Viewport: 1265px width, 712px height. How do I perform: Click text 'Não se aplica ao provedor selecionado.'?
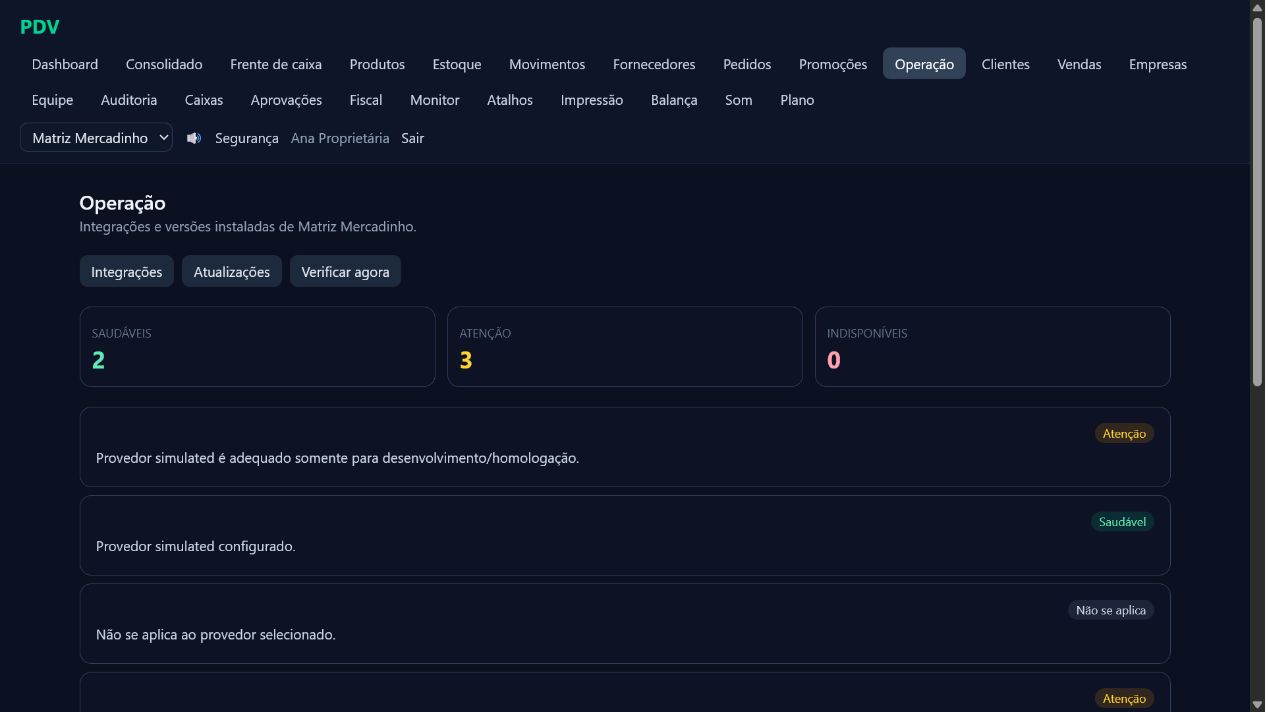(x=216, y=634)
